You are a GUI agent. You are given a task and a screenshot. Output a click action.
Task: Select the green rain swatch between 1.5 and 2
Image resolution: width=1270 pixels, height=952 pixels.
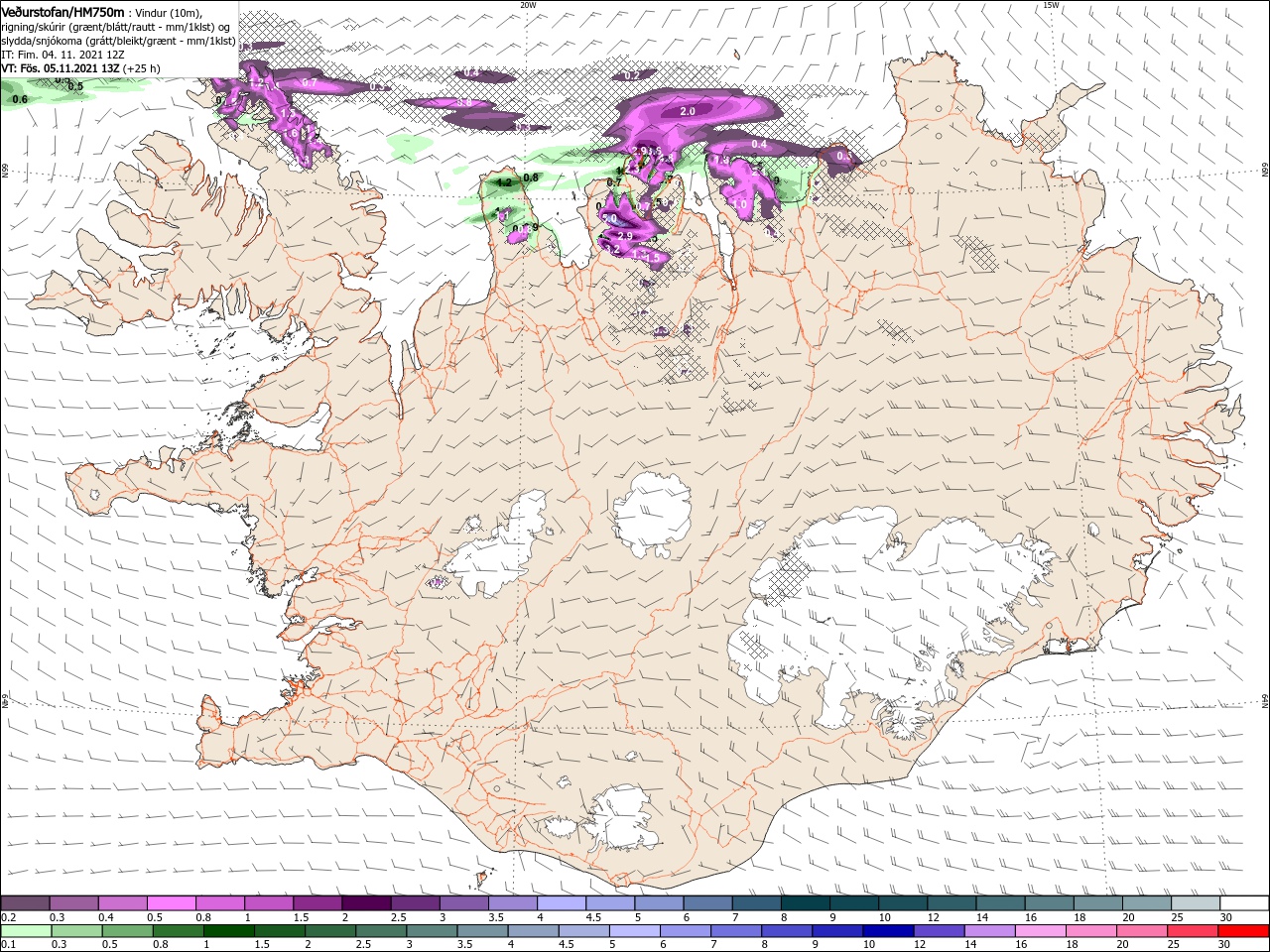(x=278, y=931)
